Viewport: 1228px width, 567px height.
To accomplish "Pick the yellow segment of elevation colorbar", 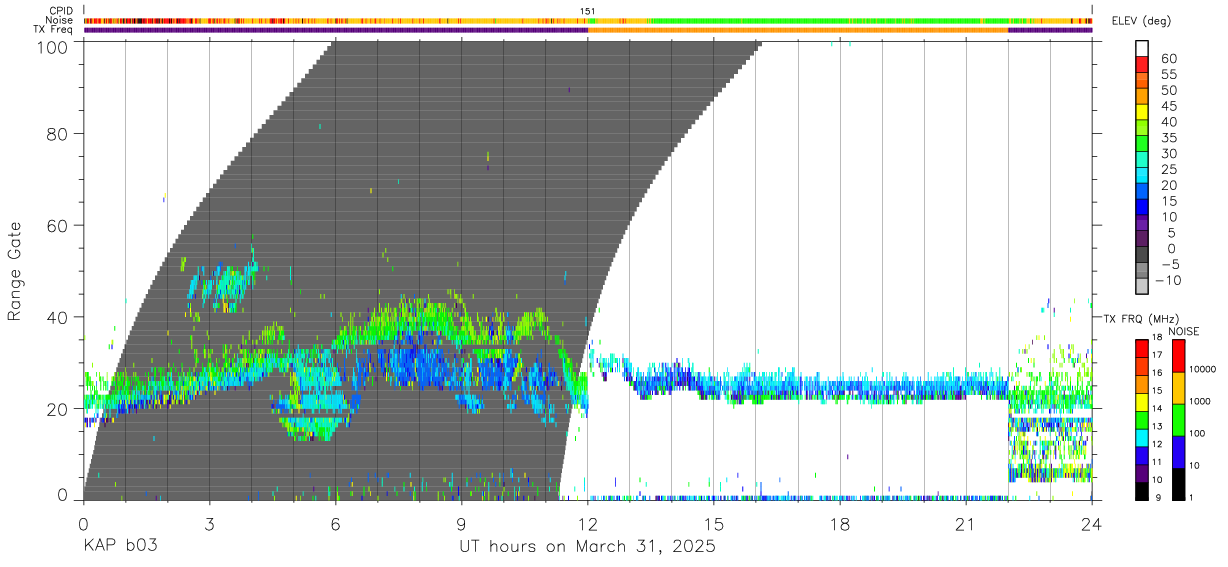I will point(1142,114).
